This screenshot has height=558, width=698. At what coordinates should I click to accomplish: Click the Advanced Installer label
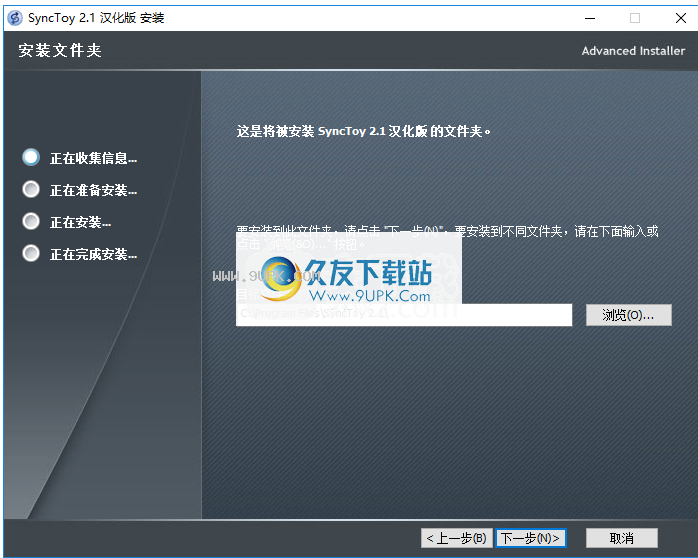tap(633, 51)
